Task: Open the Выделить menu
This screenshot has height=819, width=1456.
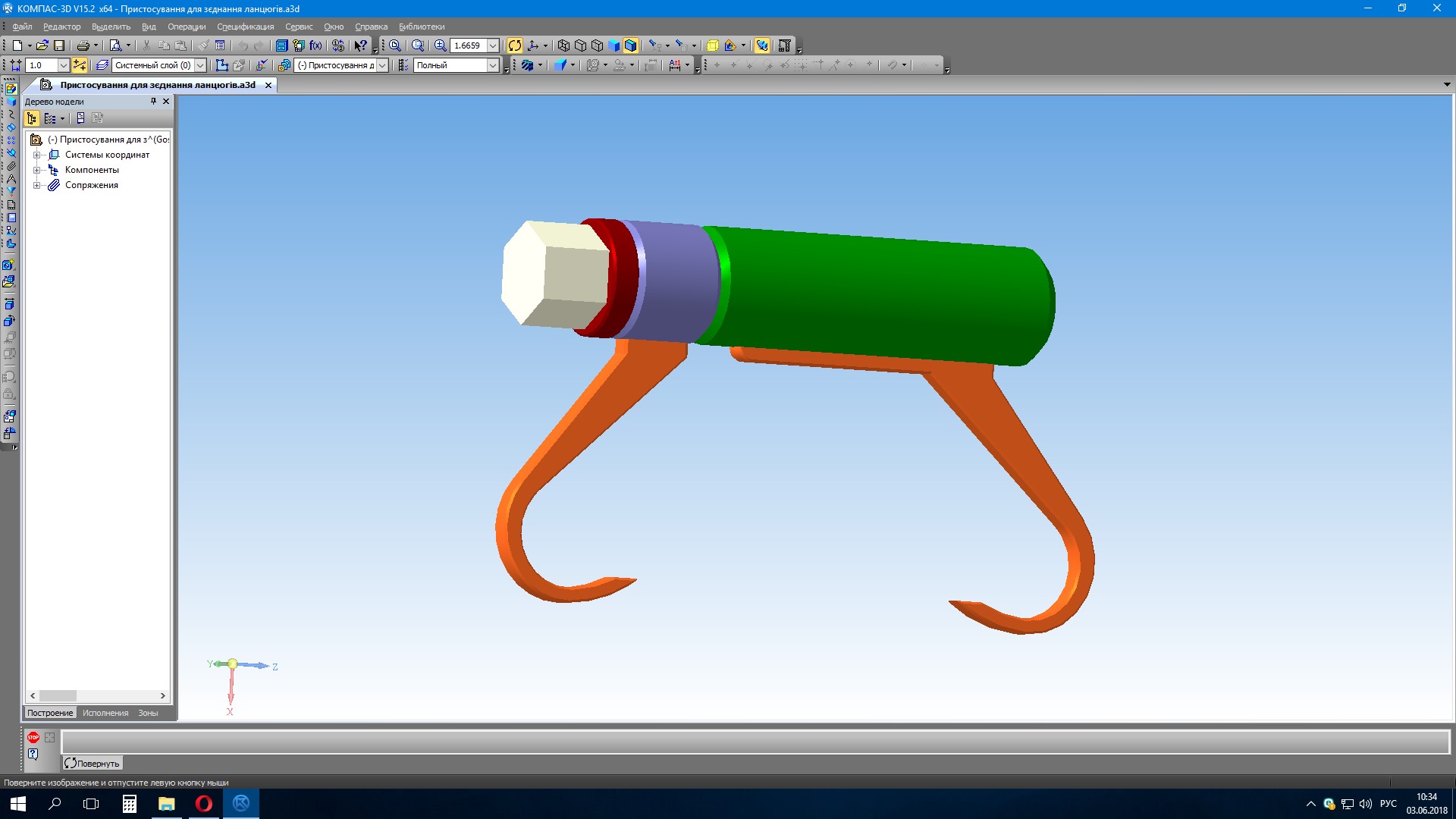Action: point(111,27)
